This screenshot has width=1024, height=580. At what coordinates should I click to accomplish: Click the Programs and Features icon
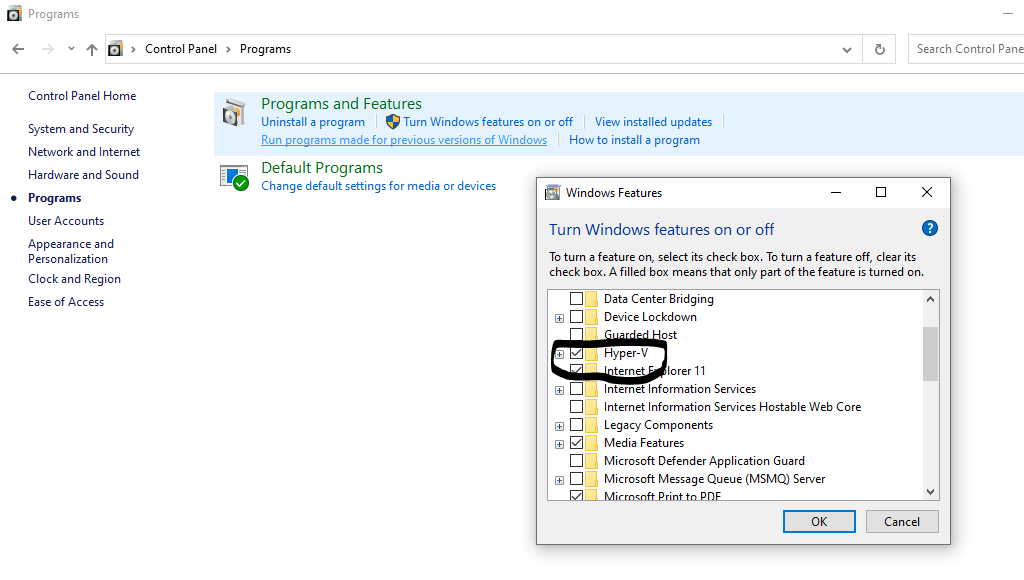coord(234,113)
